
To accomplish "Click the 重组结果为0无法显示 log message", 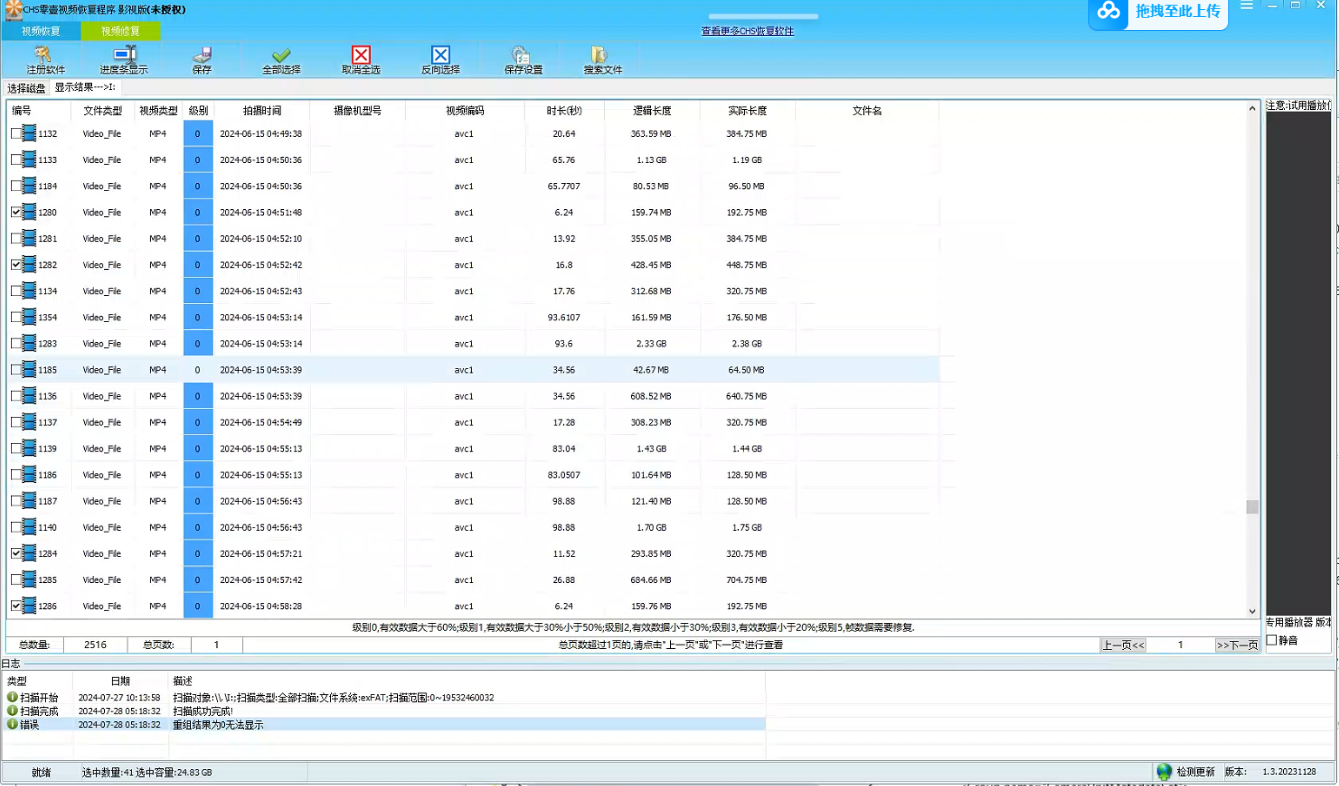I will click(218, 724).
